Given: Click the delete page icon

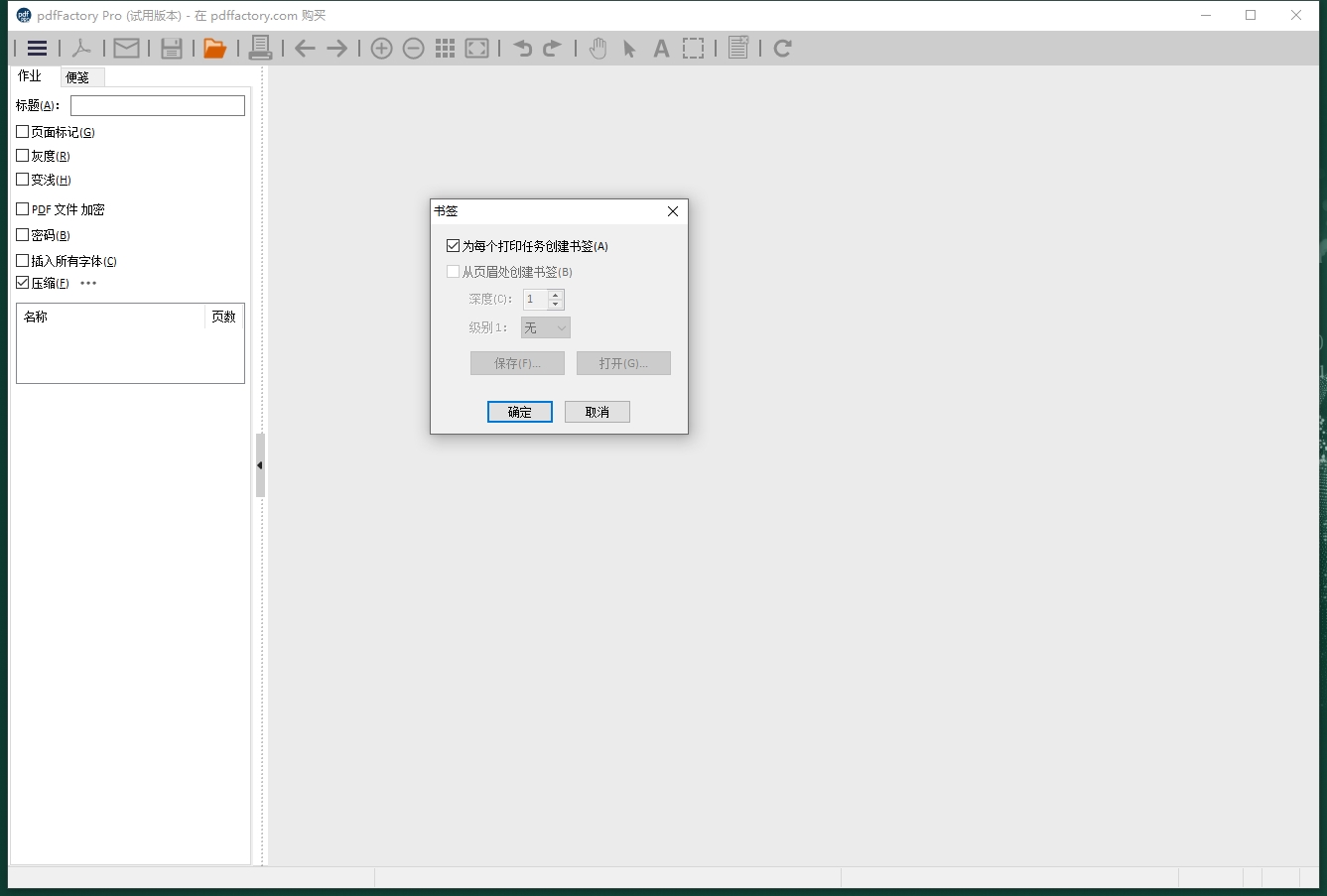Looking at the screenshot, I should [x=738, y=48].
